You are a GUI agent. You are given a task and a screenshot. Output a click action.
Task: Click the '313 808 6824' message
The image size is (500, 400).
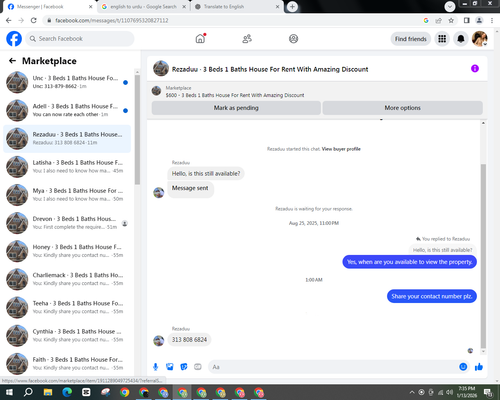tap(189, 340)
